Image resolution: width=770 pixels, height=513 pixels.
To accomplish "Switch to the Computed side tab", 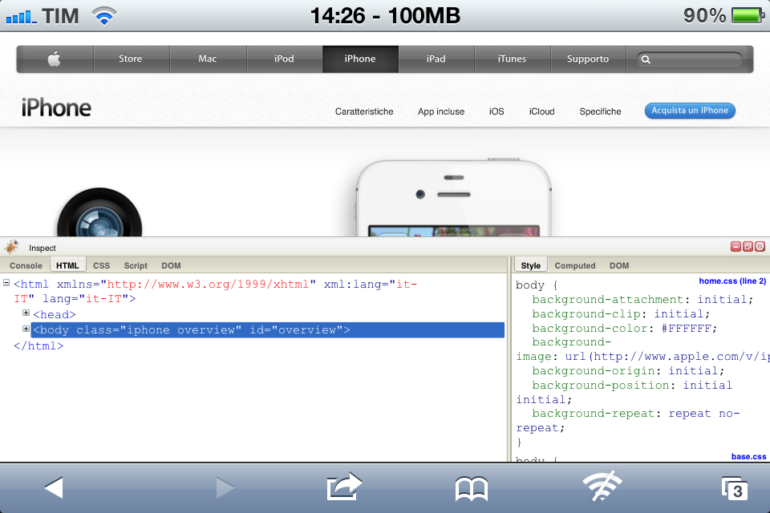I will click(575, 266).
